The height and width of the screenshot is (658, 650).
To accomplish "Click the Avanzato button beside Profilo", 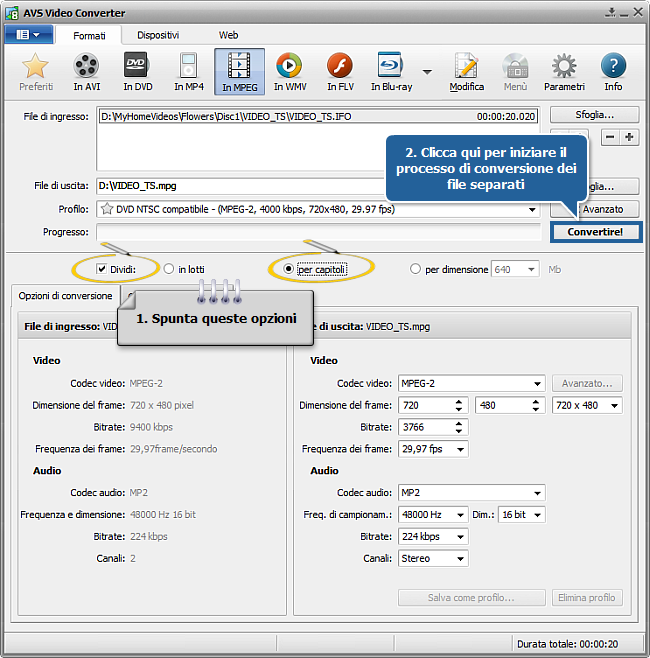I will pyautogui.click(x=596, y=210).
